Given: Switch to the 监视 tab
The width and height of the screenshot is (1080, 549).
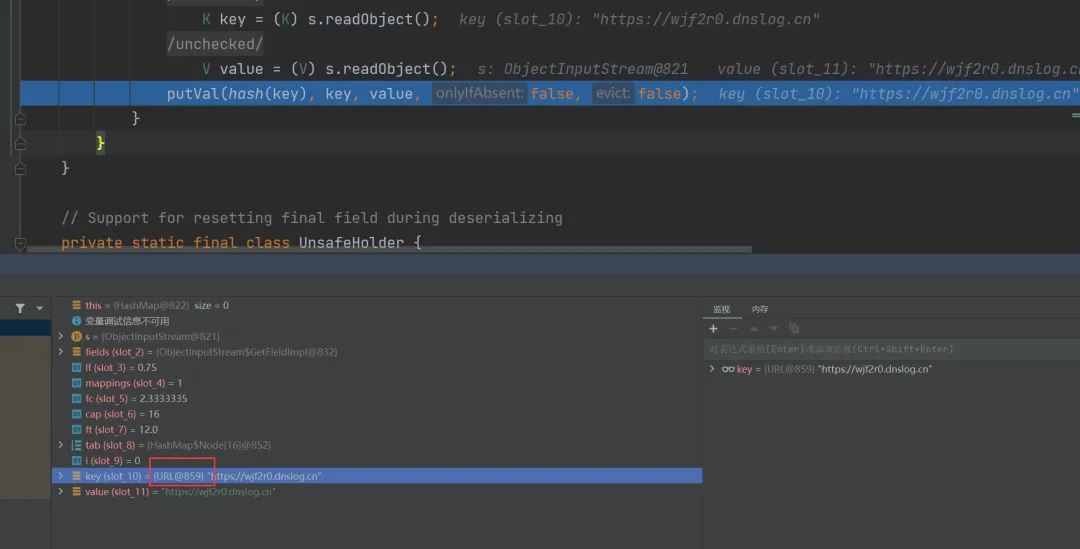Looking at the screenshot, I should (x=721, y=309).
